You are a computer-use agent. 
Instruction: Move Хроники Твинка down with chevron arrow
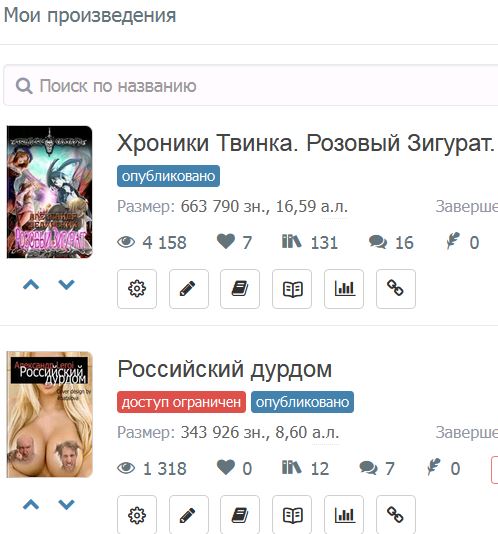66,284
